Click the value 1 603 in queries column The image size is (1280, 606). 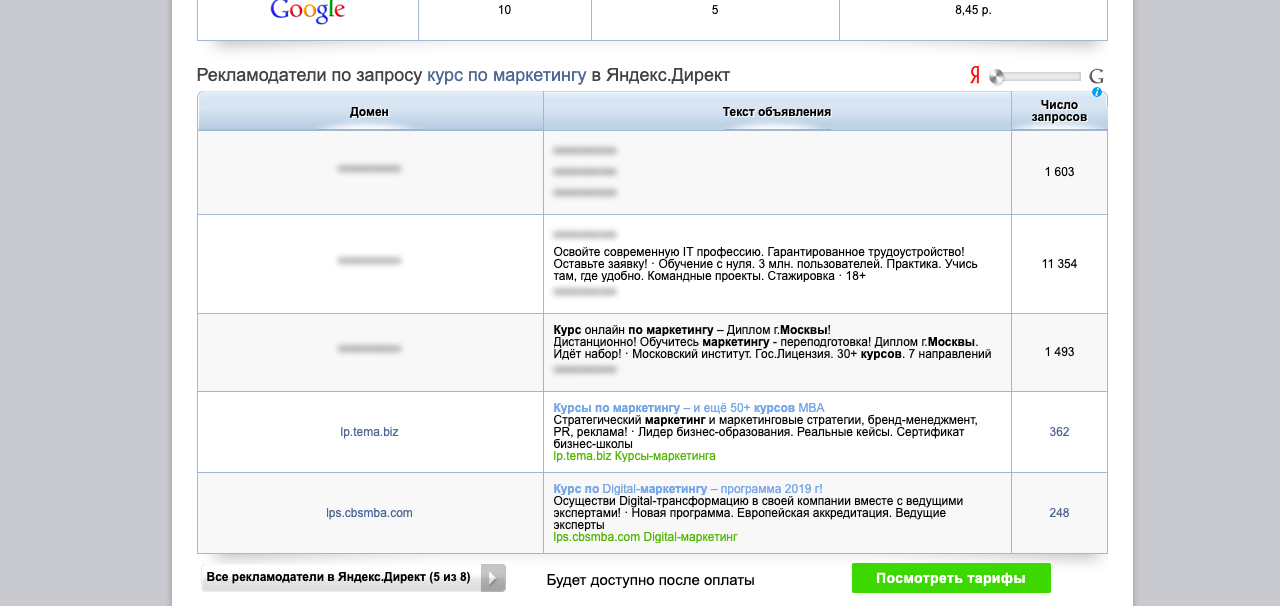coord(1059,172)
